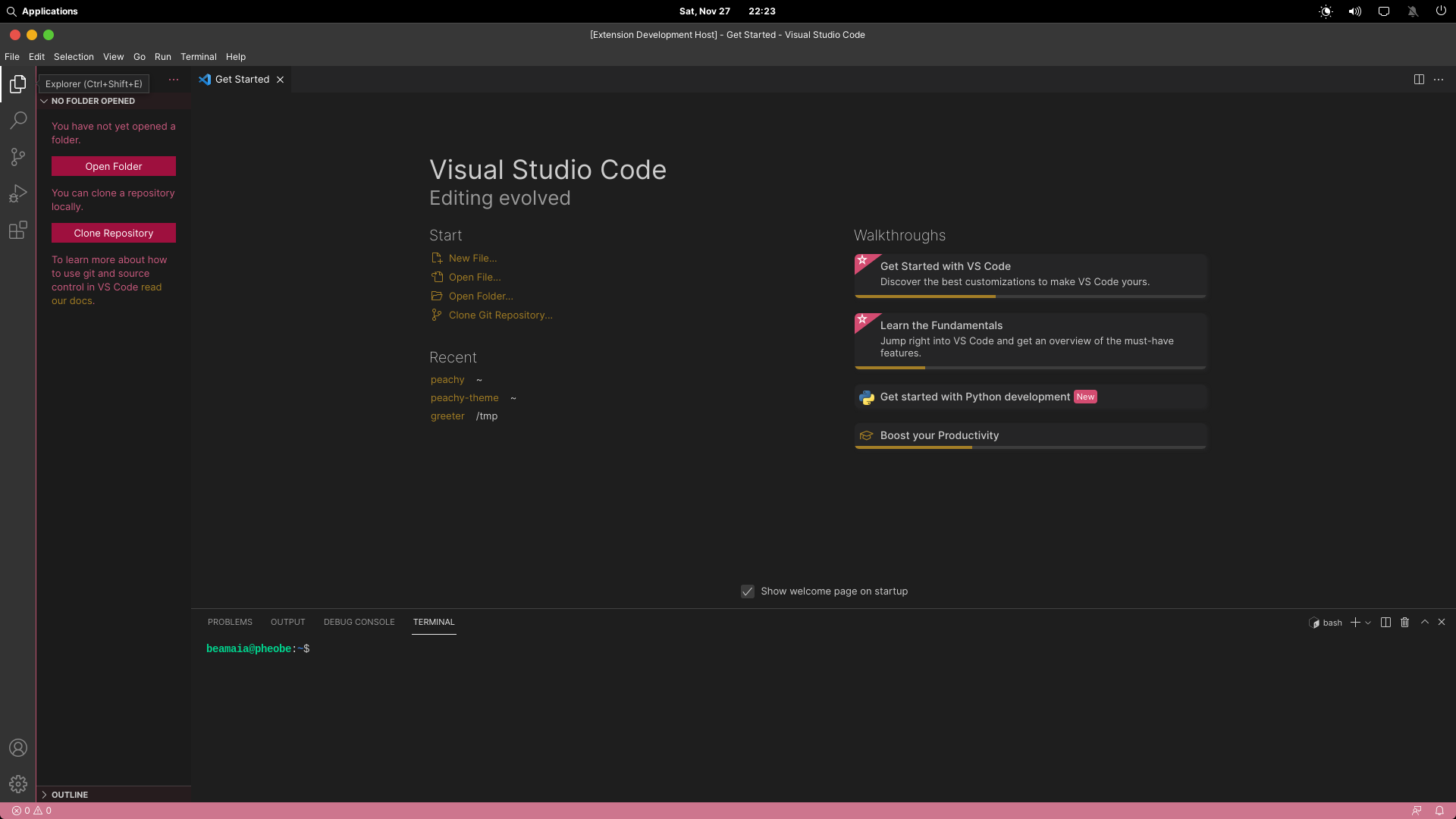Click the Clone Repository button
Image resolution: width=1456 pixels, height=819 pixels.
click(114, 234)
